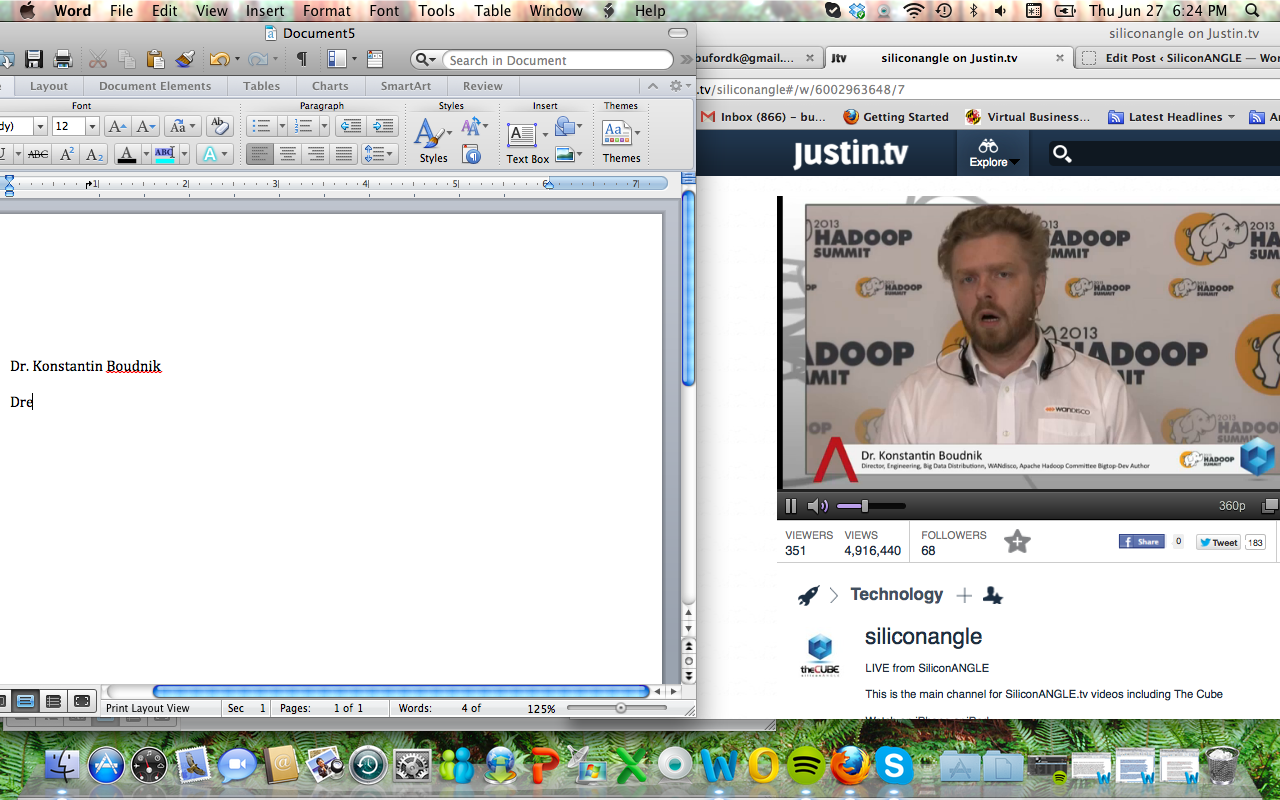Viewport: 1280px width, 800px height.
Task: Expand the Change Case menu
Action: (183, 126)
